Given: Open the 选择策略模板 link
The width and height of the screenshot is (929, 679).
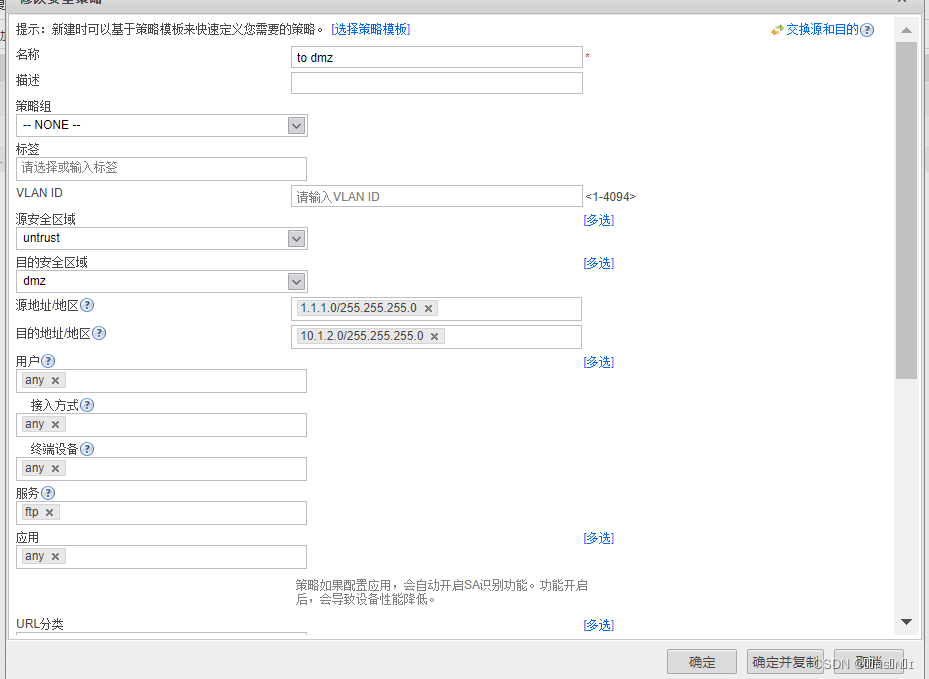Looking at the screenshot, I should (x=371, y=29).
